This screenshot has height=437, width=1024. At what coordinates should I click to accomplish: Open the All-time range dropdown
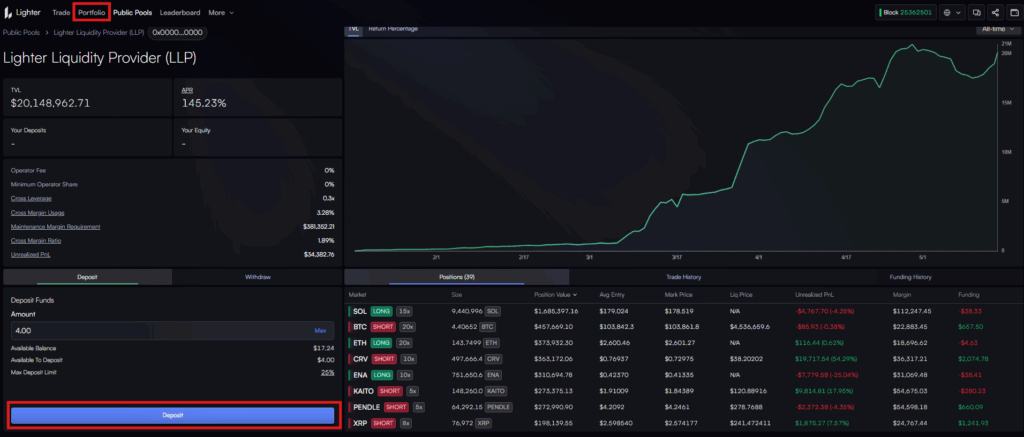[998, 29]
